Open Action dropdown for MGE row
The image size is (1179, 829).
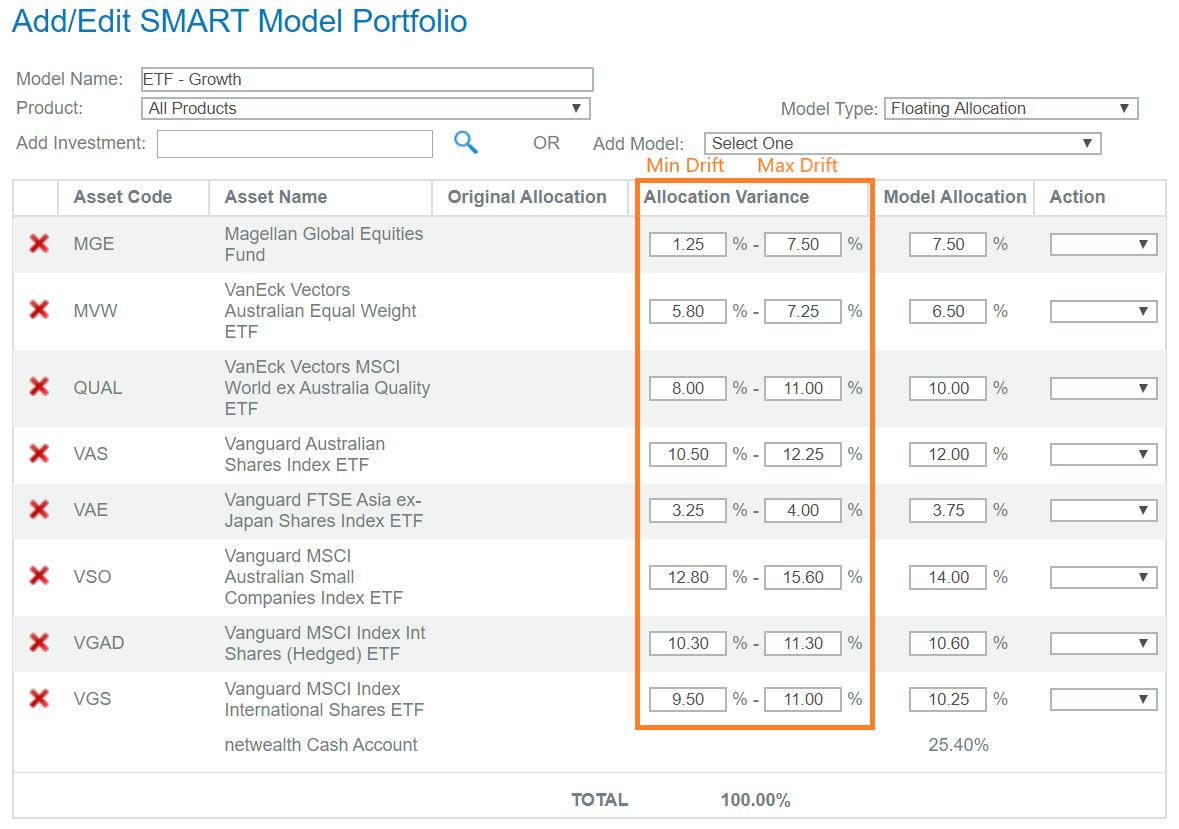[x=1103, y=244]
